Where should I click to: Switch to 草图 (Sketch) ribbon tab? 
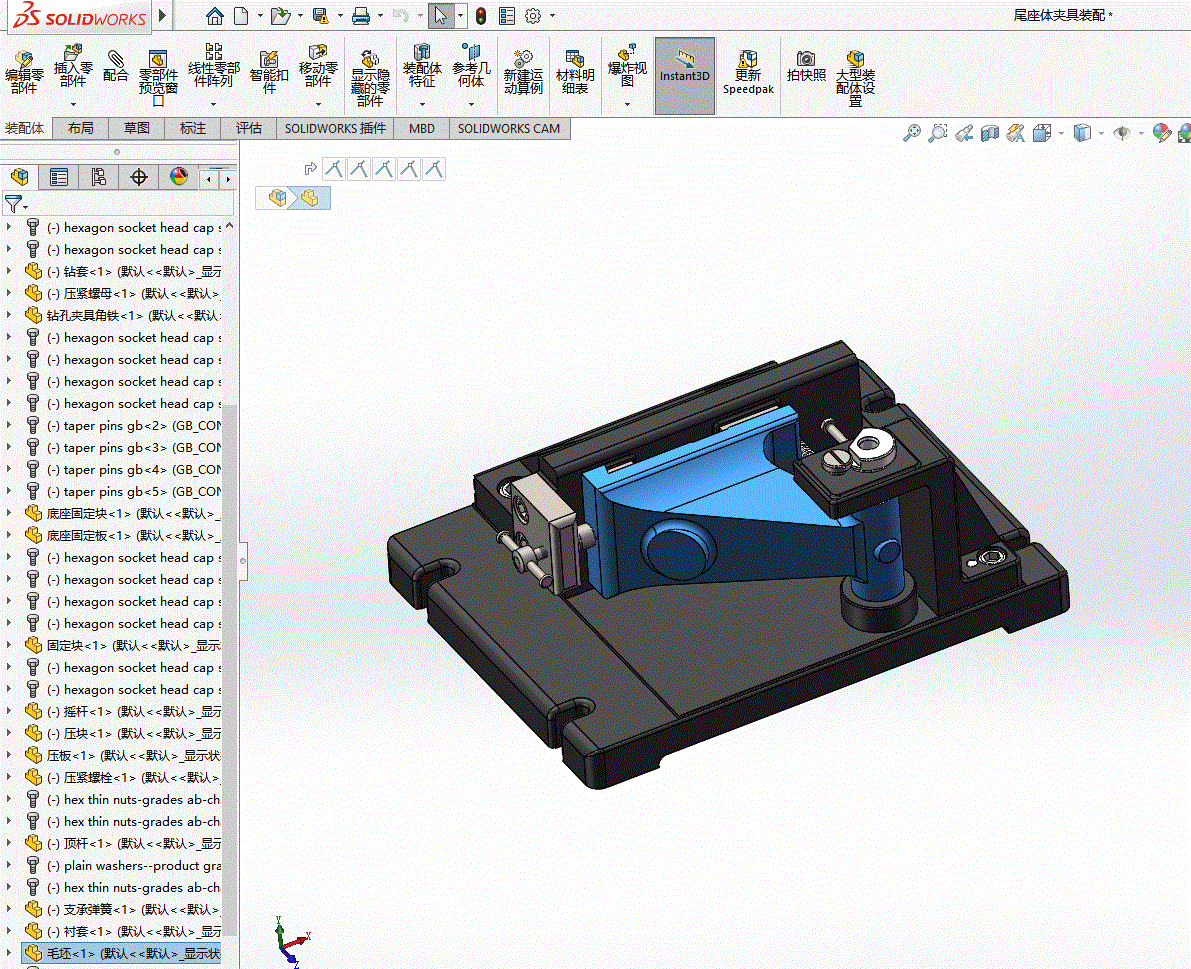tap(137, 128)
